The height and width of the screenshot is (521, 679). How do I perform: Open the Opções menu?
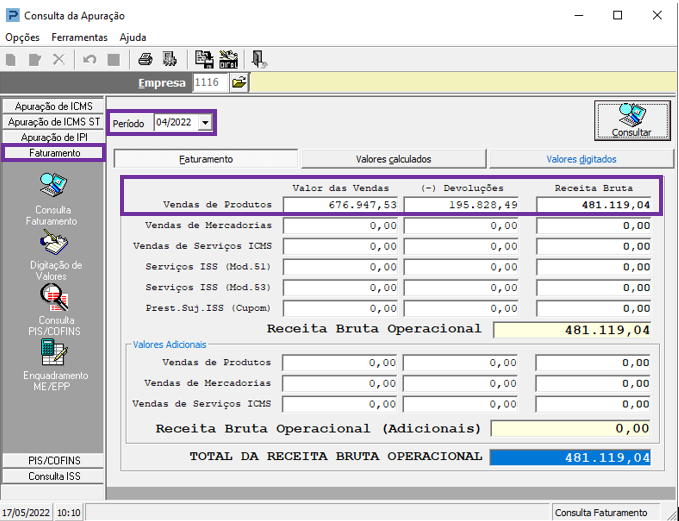pos(23,37)
